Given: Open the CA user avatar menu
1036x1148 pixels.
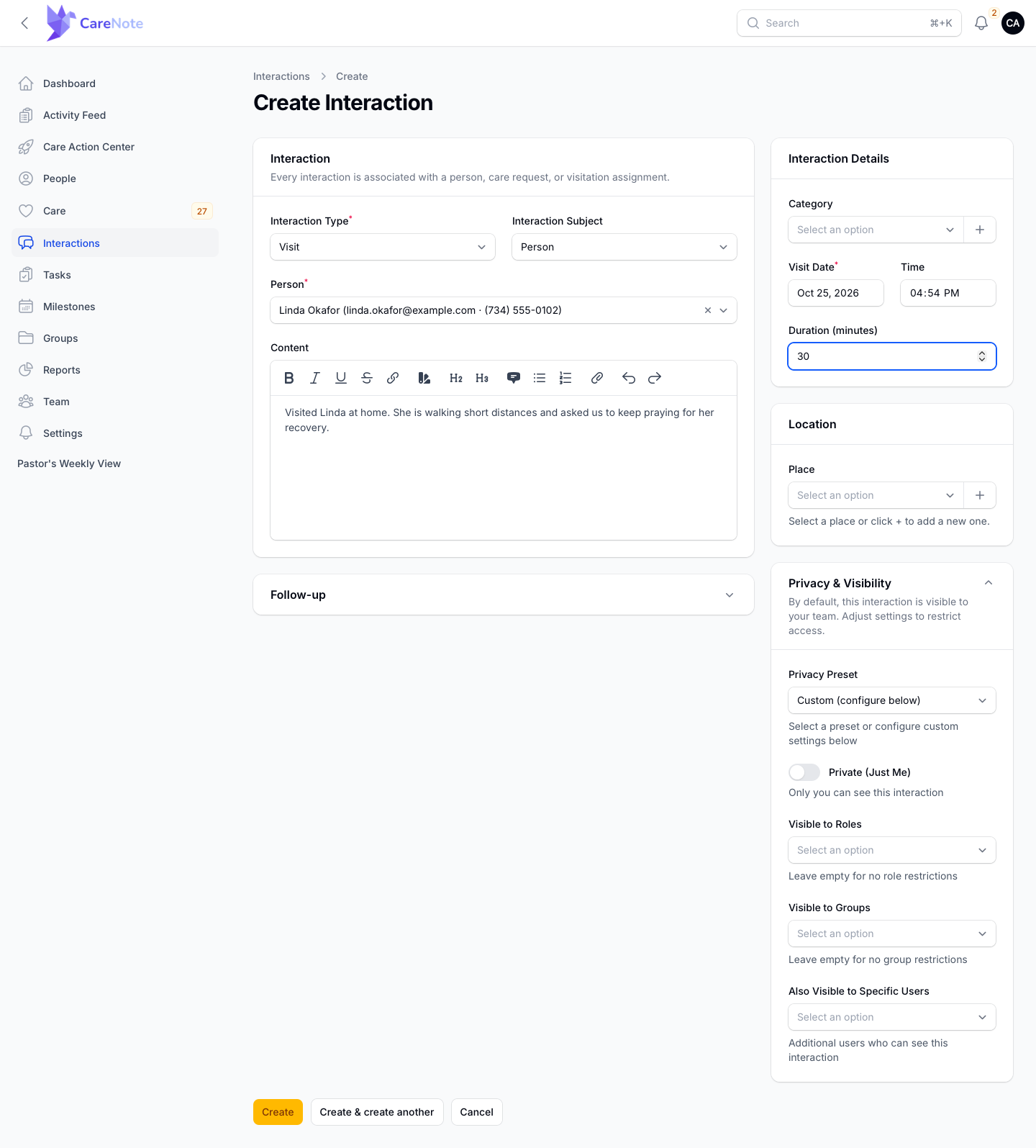Looking at the screenshot, I should point(1013,23).
